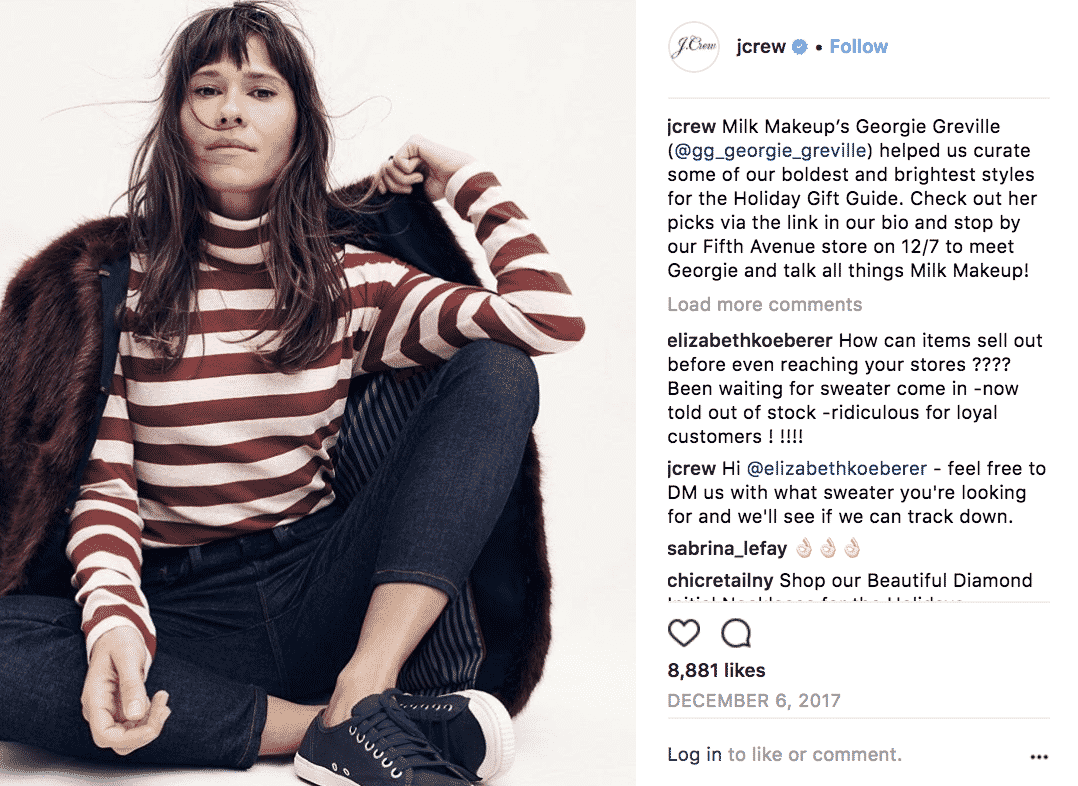Click the Log in link

click(694, 754)
